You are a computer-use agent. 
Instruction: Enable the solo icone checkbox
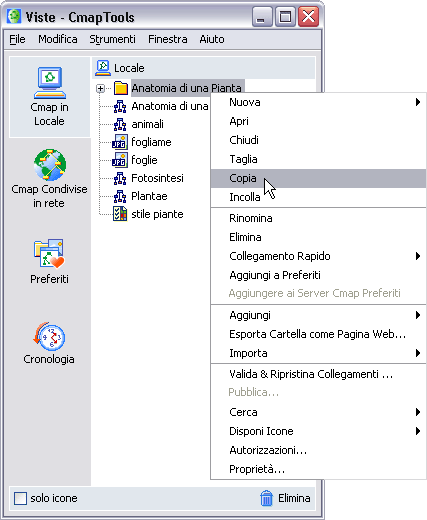pyautogui.click(x=20, y=498)
